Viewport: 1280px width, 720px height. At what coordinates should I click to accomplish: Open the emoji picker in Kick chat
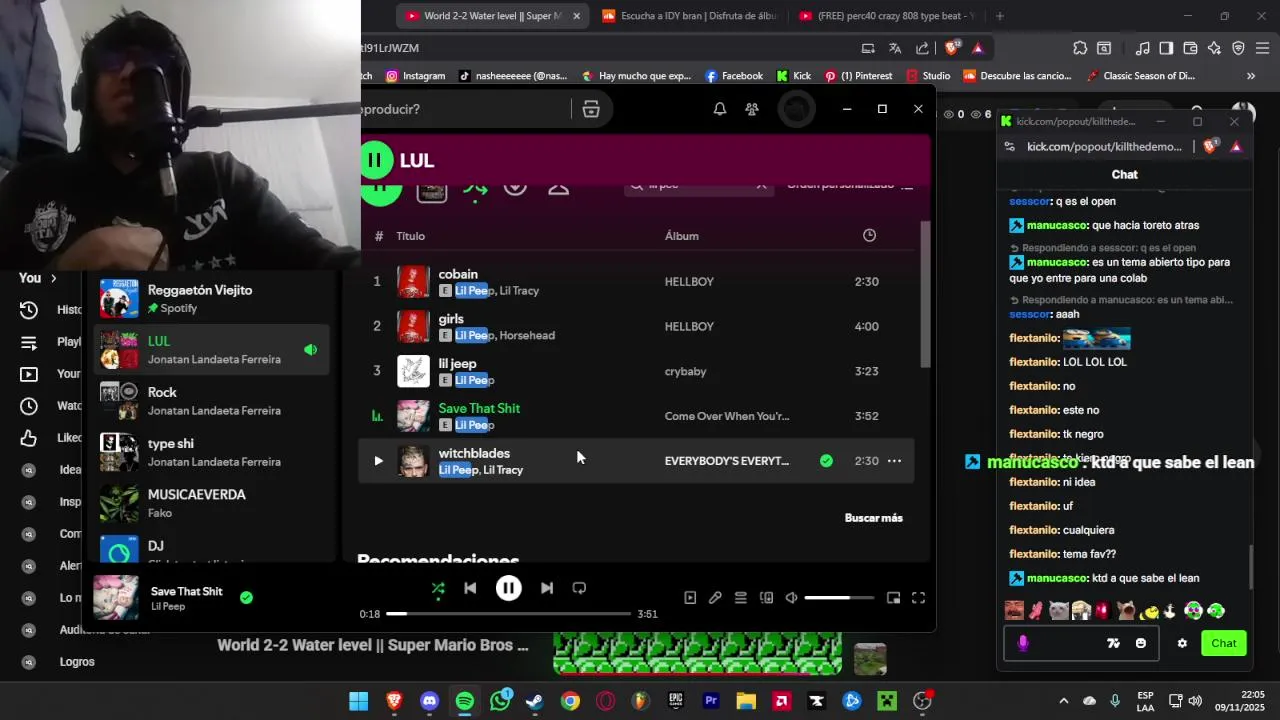coord(1141,643)
